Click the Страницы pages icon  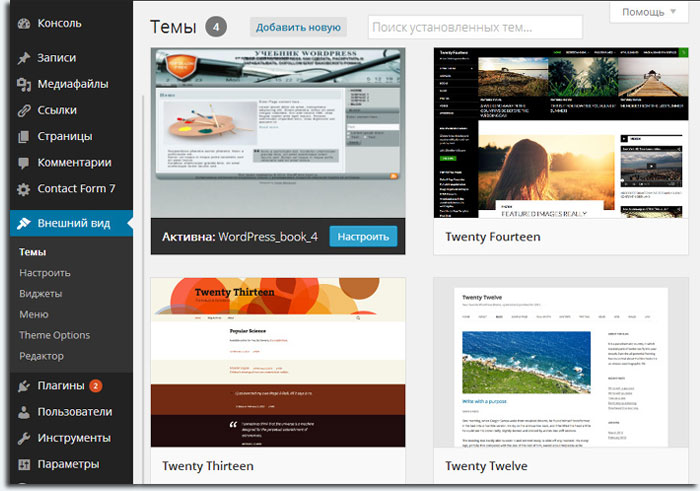24,136
